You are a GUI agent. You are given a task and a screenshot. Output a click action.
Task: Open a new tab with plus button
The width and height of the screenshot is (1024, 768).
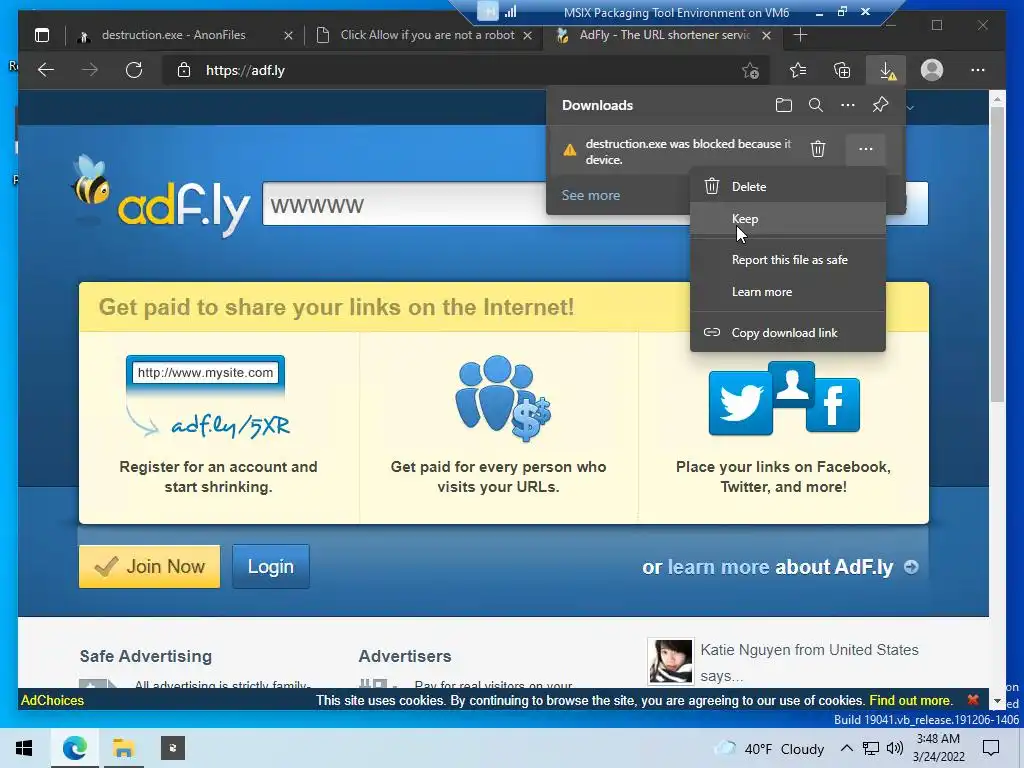800,35
